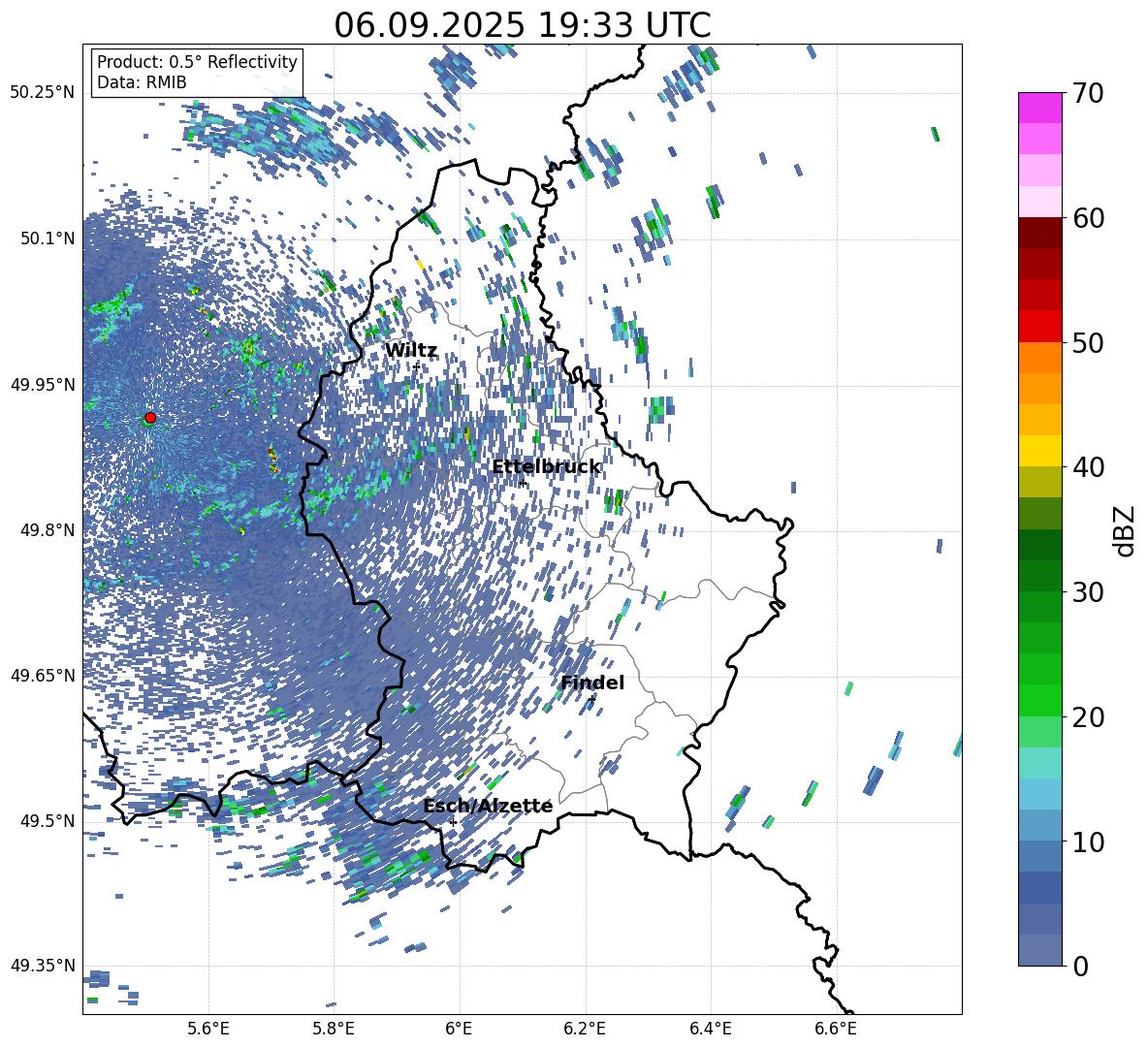The image size is (1148, 1048).
Task: Click the Wiltz station cross marker
Action: pyautogui.click(x=416, y=365)
